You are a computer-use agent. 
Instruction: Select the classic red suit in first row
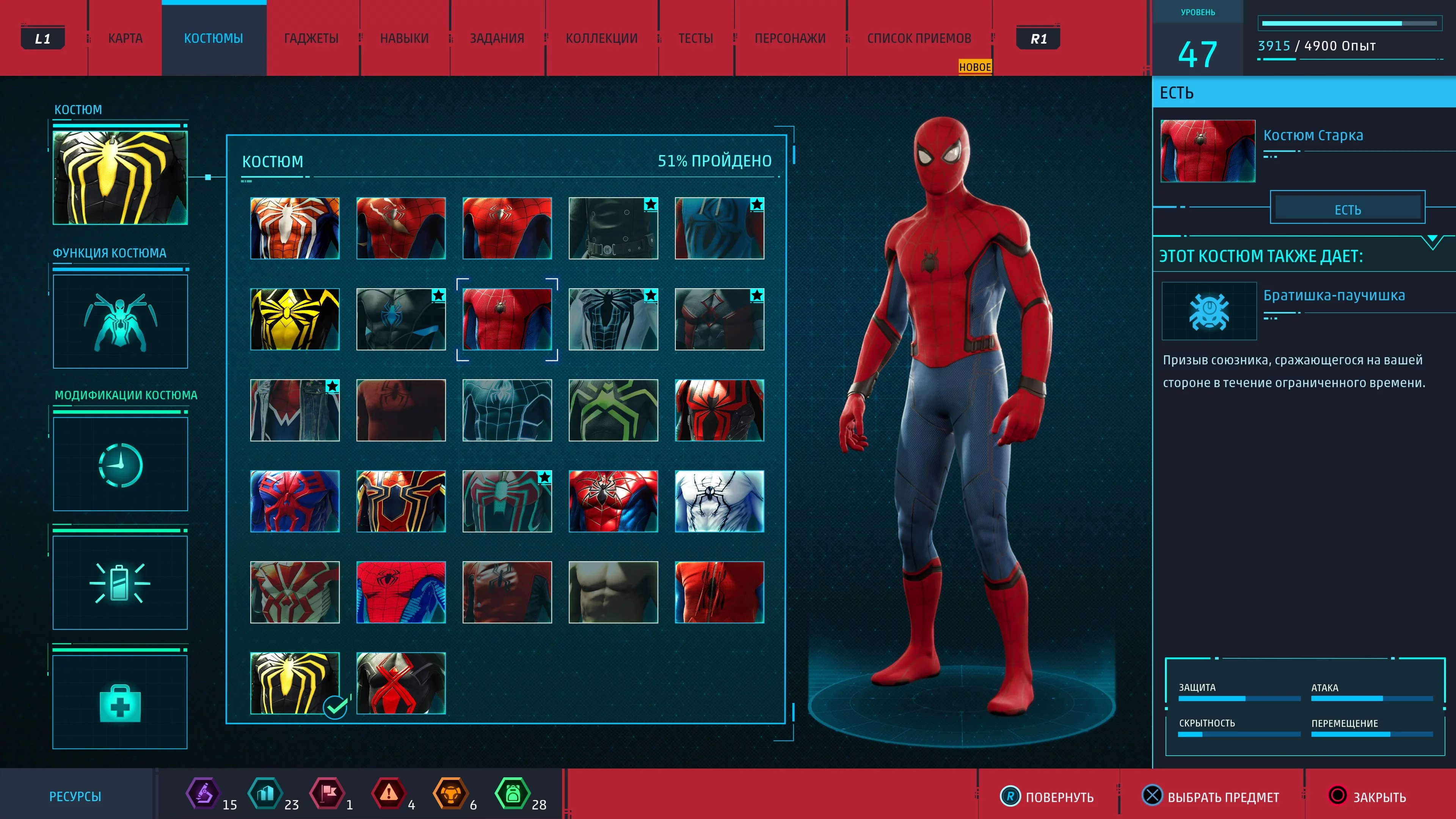(507, 228)
